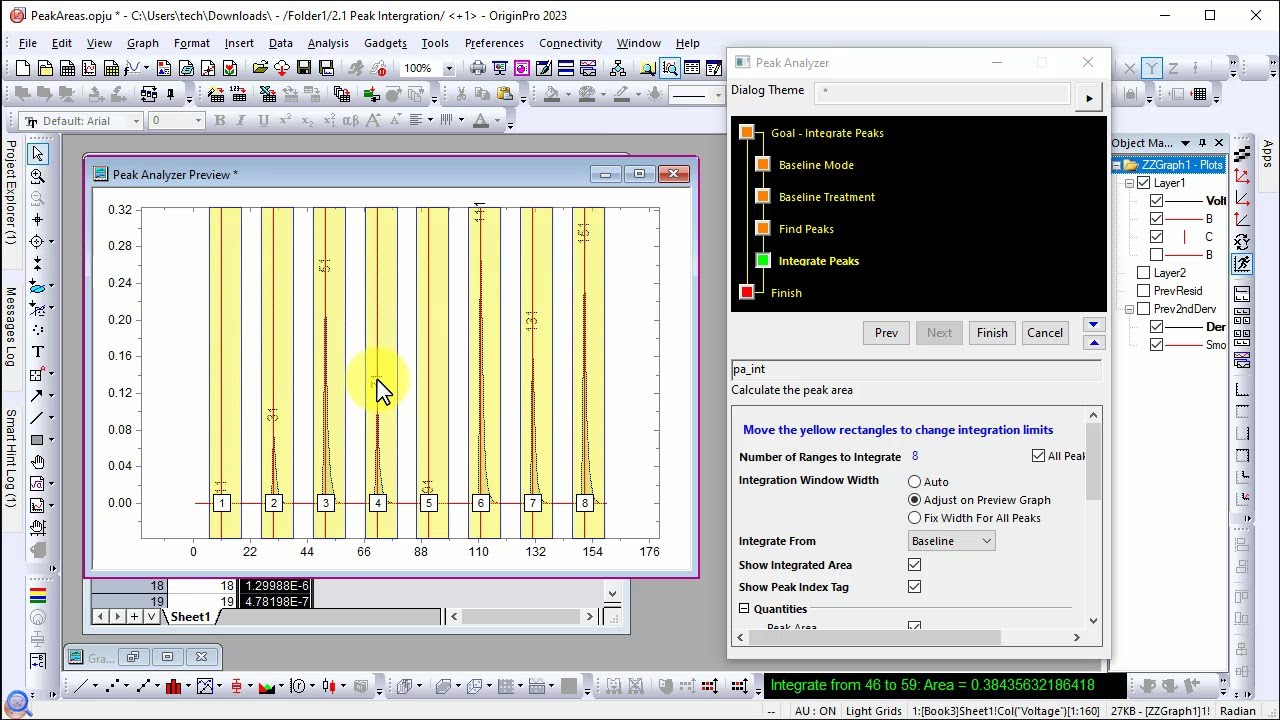Open the zoom percentage dropdown

tap(448, 68)
